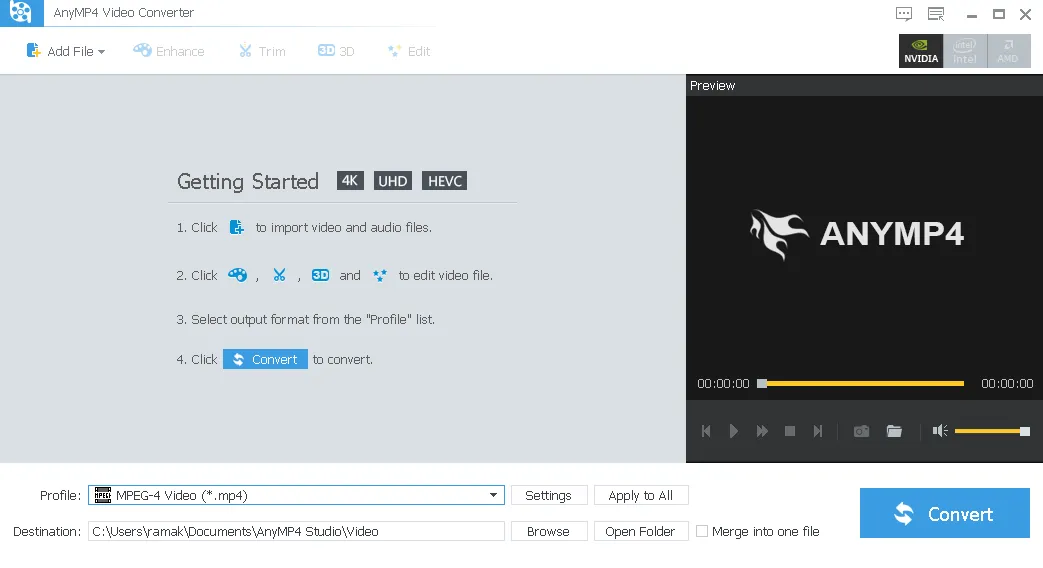
Task: Enable Merge into one file checkbox
Action: point(702,531)
